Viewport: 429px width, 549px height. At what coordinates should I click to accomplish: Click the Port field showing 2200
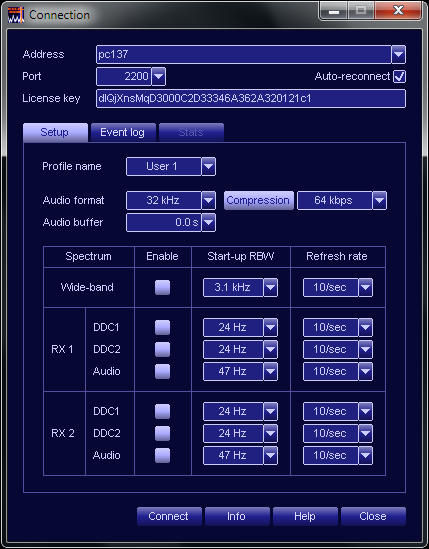[124, 76]
